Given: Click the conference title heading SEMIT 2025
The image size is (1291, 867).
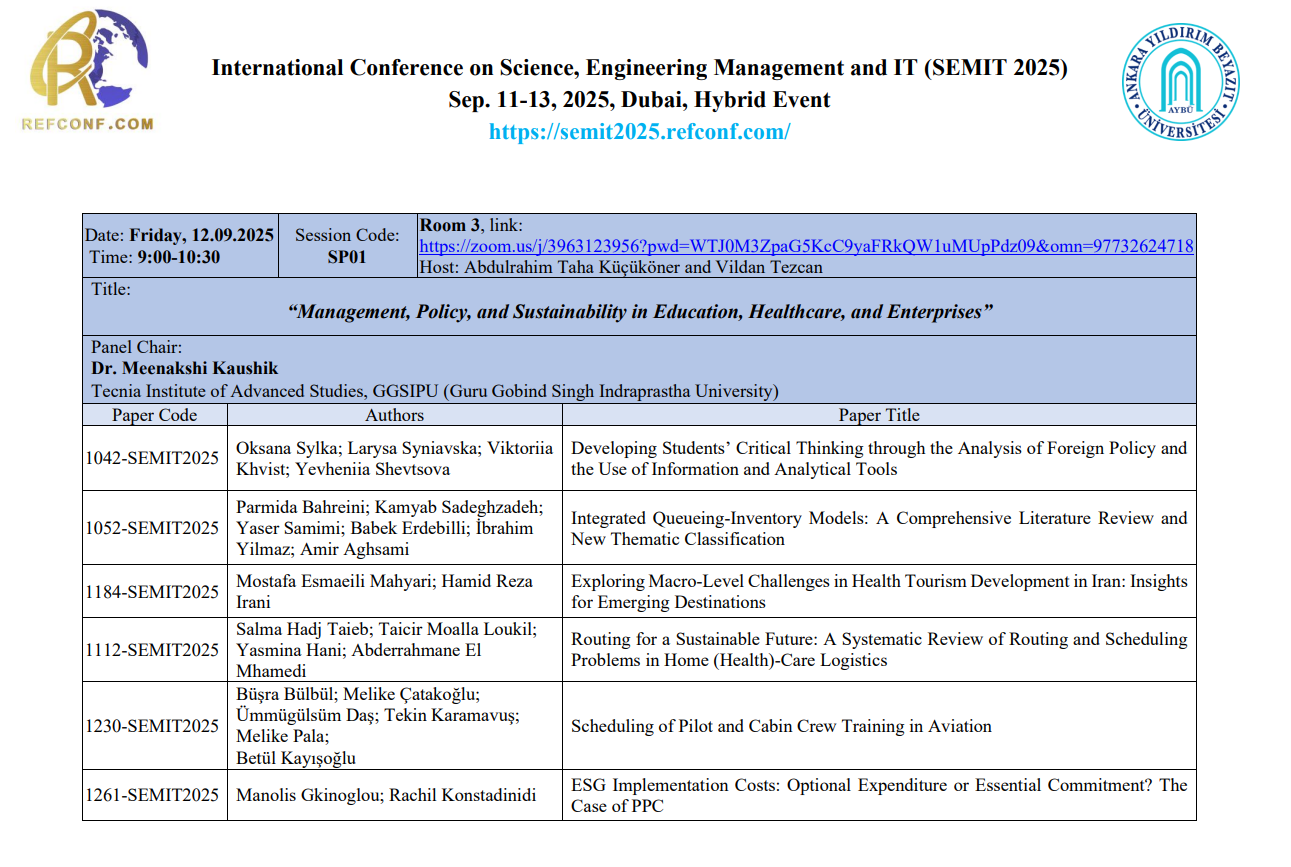Looking at the screenshot, I should pos(639,68).
